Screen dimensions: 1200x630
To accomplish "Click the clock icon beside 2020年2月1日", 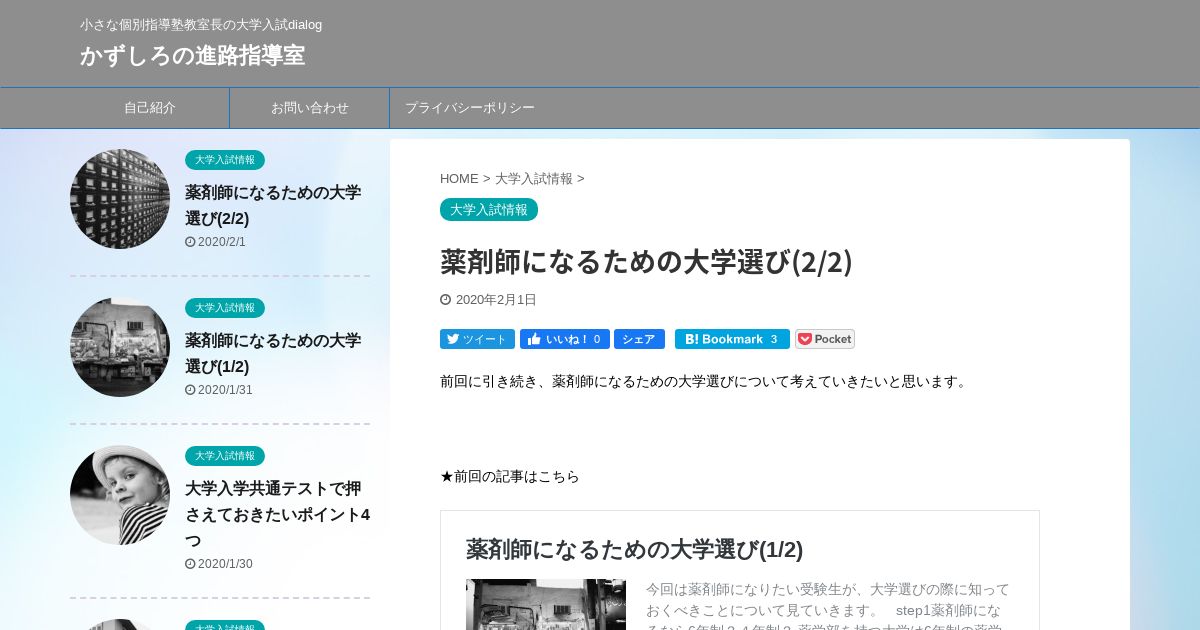I will (445, 300).
